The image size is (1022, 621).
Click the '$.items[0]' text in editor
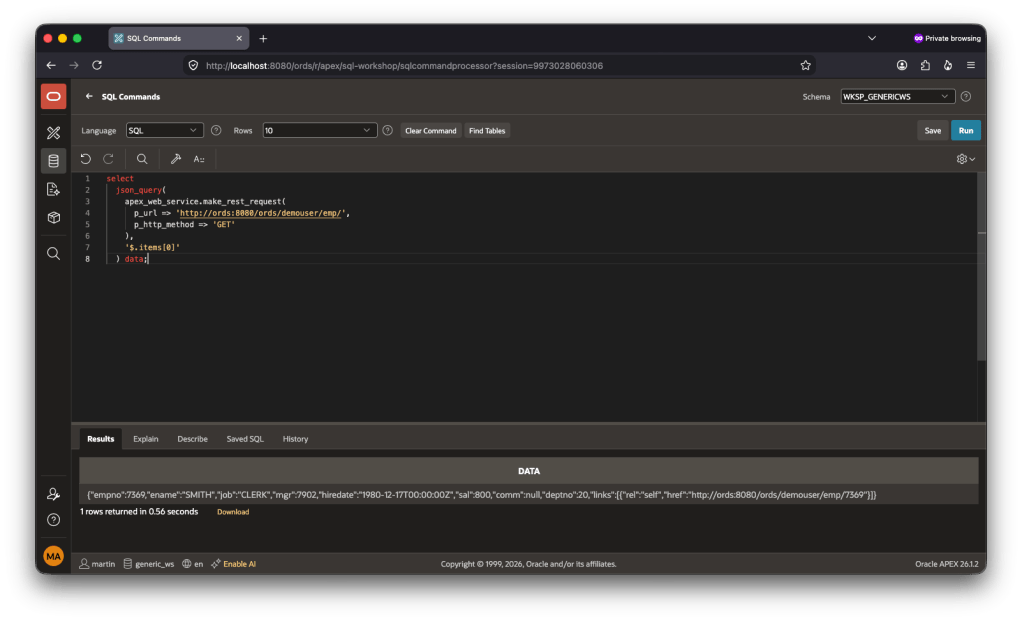pos(153,247)
